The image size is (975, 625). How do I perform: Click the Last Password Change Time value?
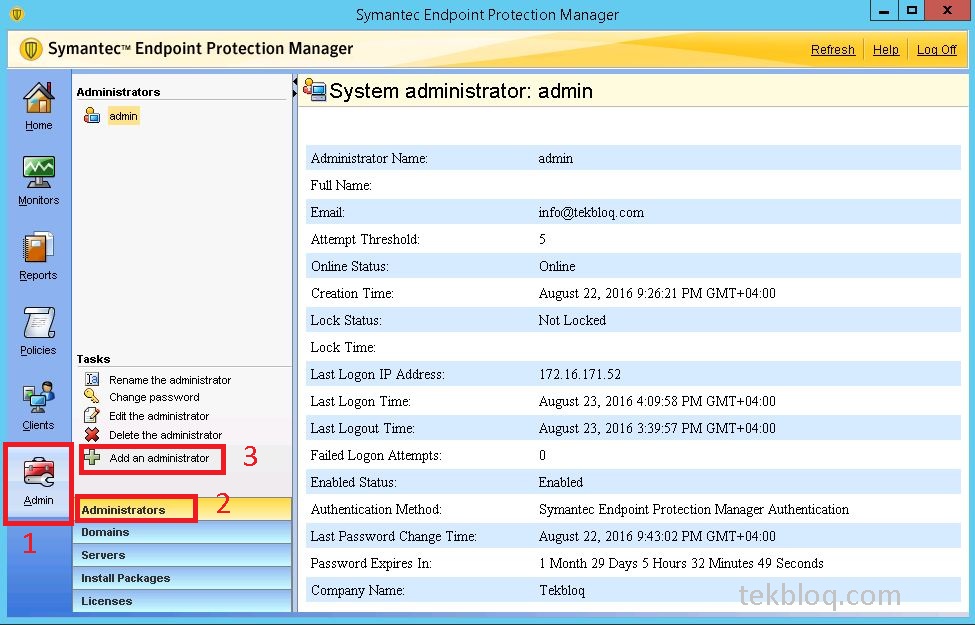[657, 536]
